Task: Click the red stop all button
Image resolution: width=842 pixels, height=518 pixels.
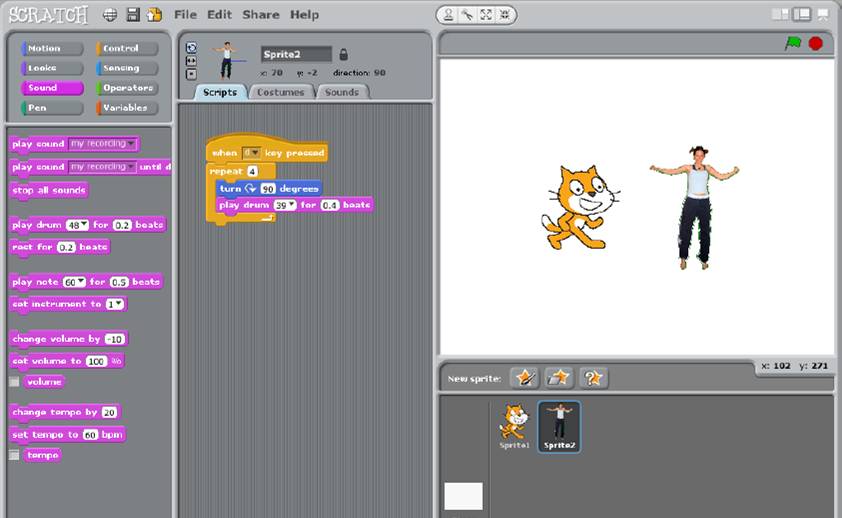Action: pos(816,43)
